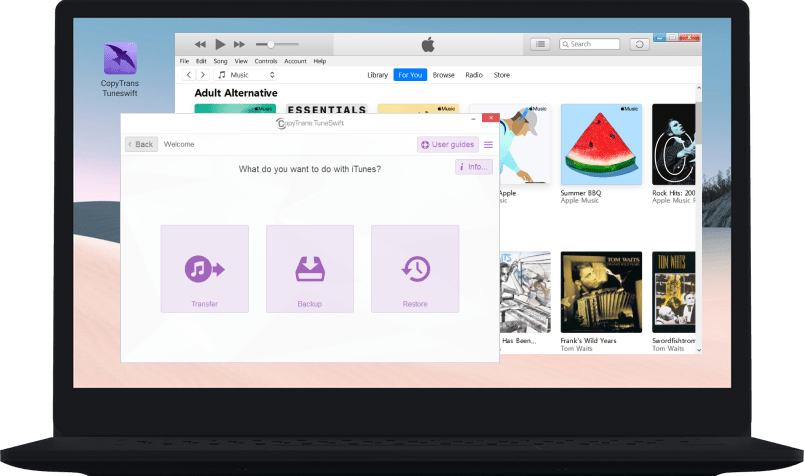The height and width of the screenshot is (476, 804).
Task: Open the iTunes View menu
Action: pyautogui.click(x=241, y=61)
